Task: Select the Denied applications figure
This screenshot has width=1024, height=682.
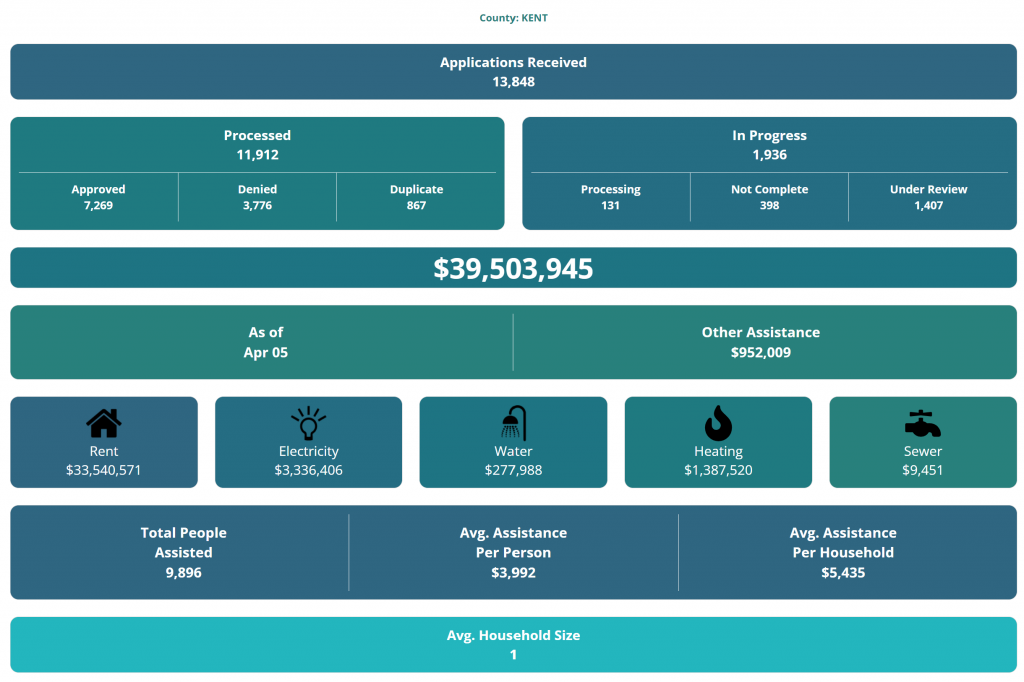Action: pyautogui.click(x=257, y=205)
